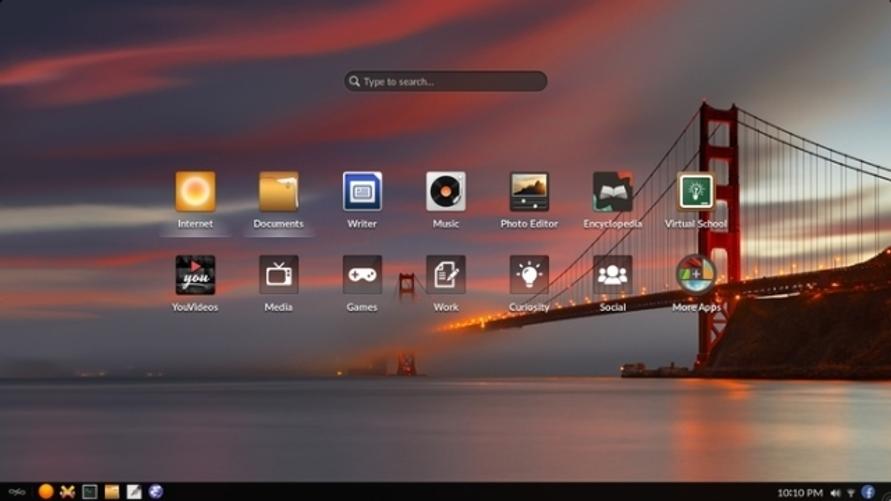Open the Internet browser app
The height and width of the screenshot is (501, 891).
pos(195,192)
